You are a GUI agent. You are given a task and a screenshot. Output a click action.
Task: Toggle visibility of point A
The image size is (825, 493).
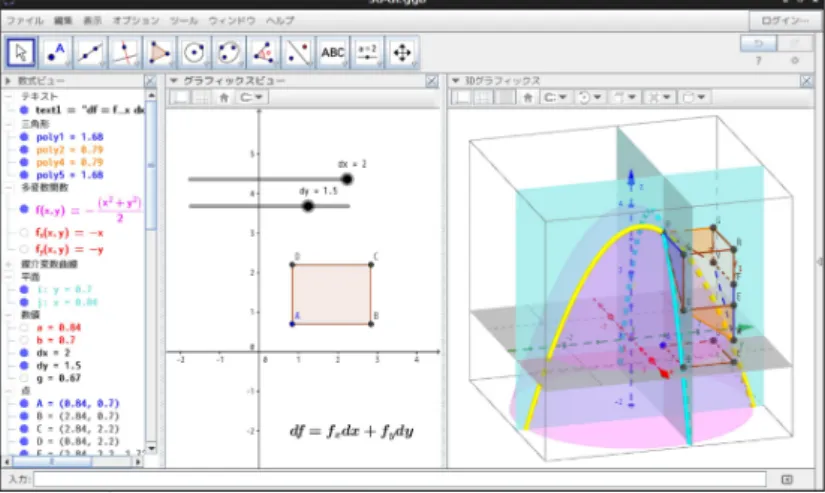point(24,404)
